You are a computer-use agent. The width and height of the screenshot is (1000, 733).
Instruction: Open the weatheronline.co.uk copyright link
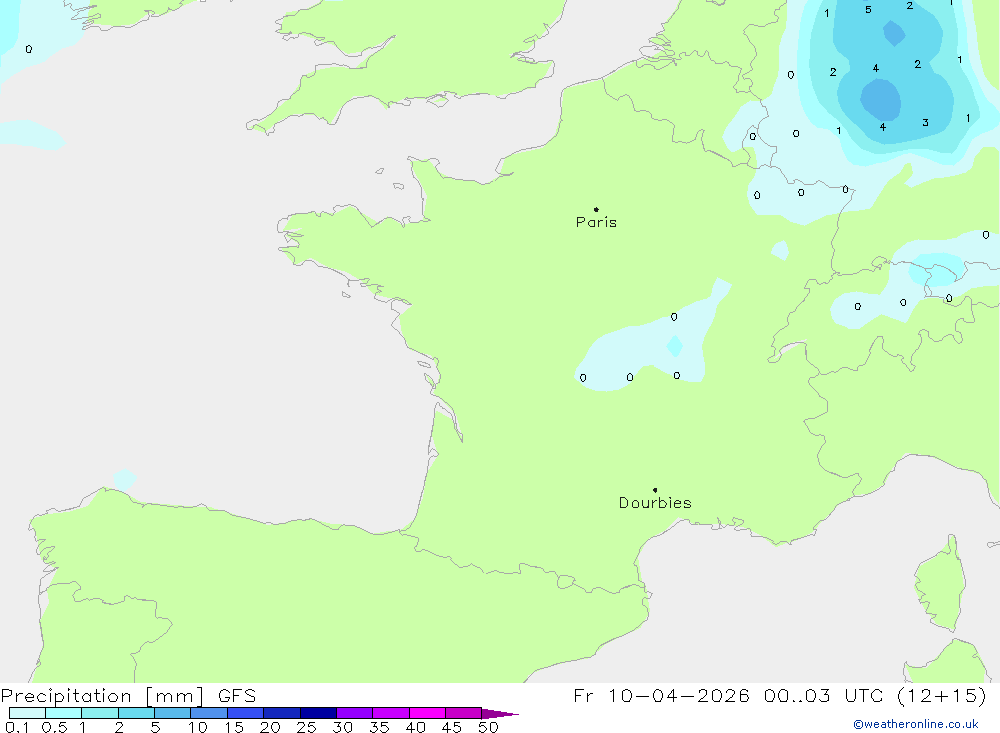tap(916, 724)
